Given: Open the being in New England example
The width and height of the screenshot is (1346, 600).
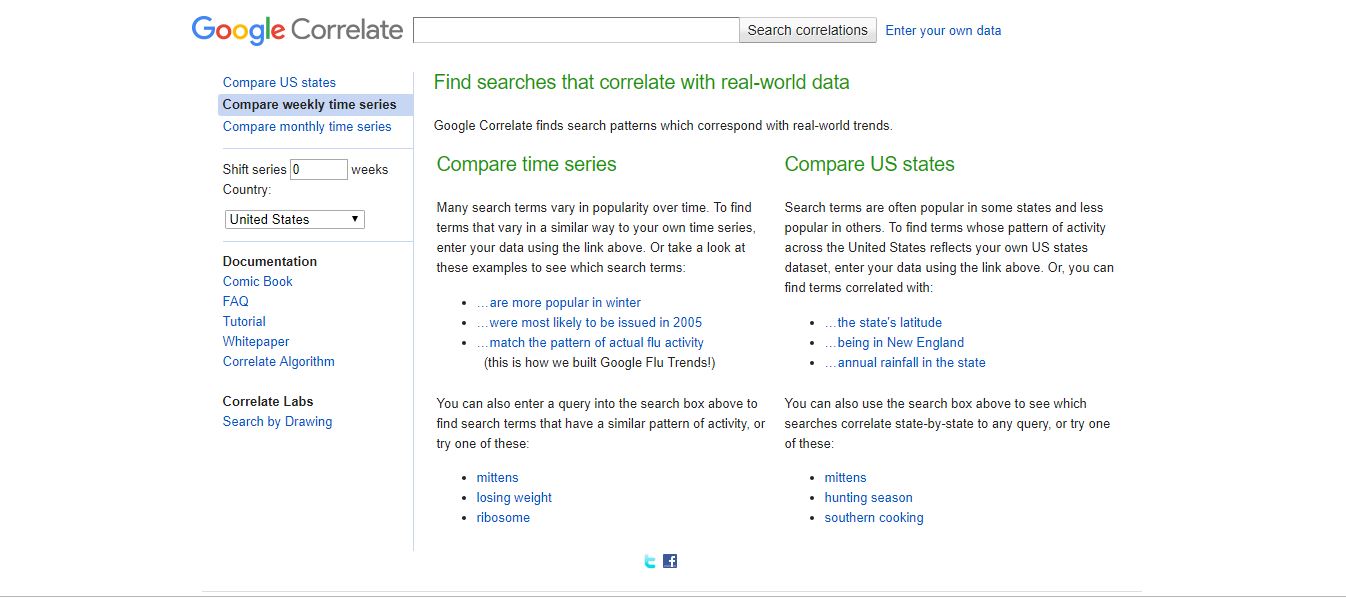Looking at the screenshot, I should pos(894,342).
